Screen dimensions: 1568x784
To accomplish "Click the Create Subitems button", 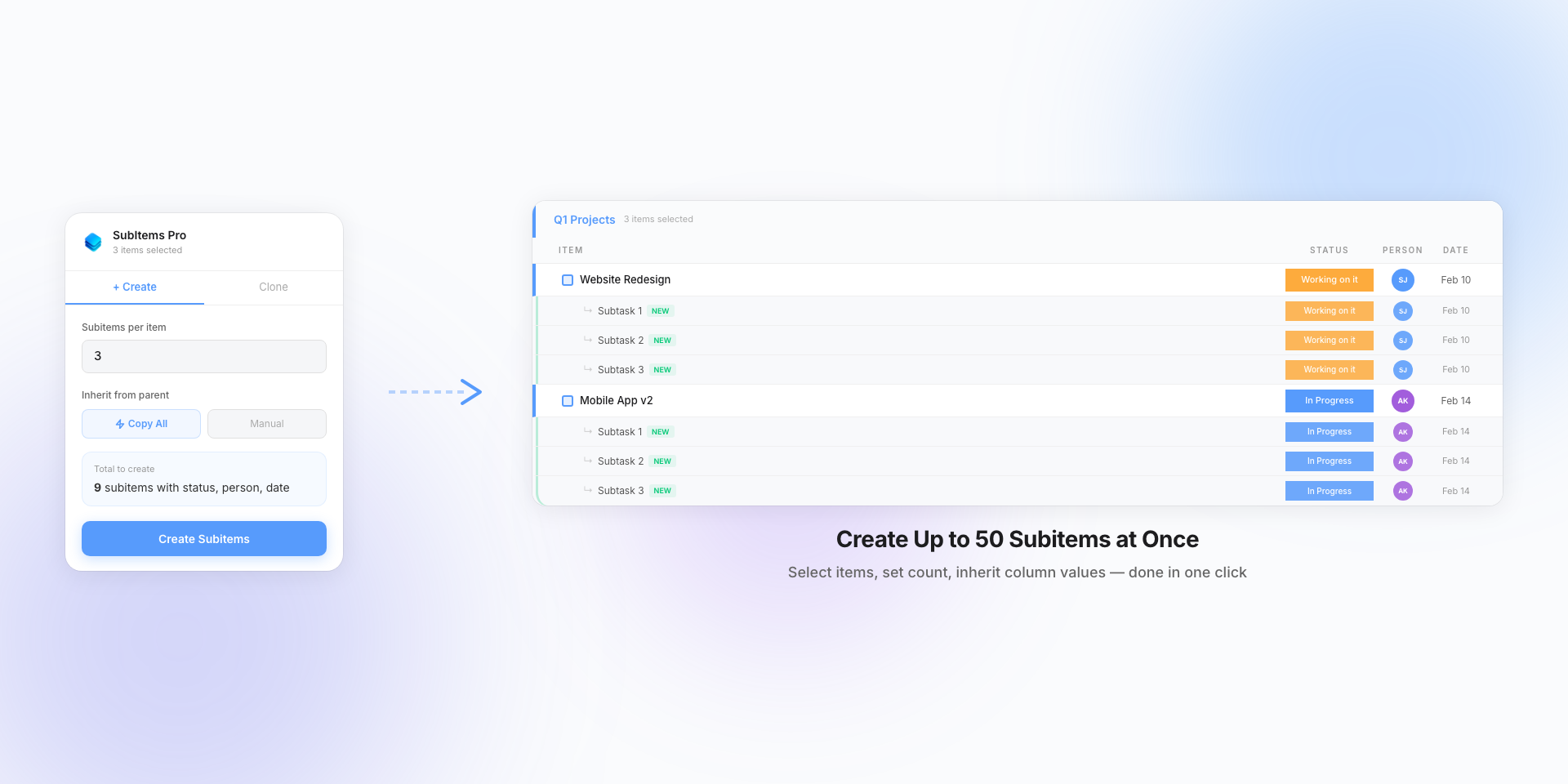I will tap(203, 538).
